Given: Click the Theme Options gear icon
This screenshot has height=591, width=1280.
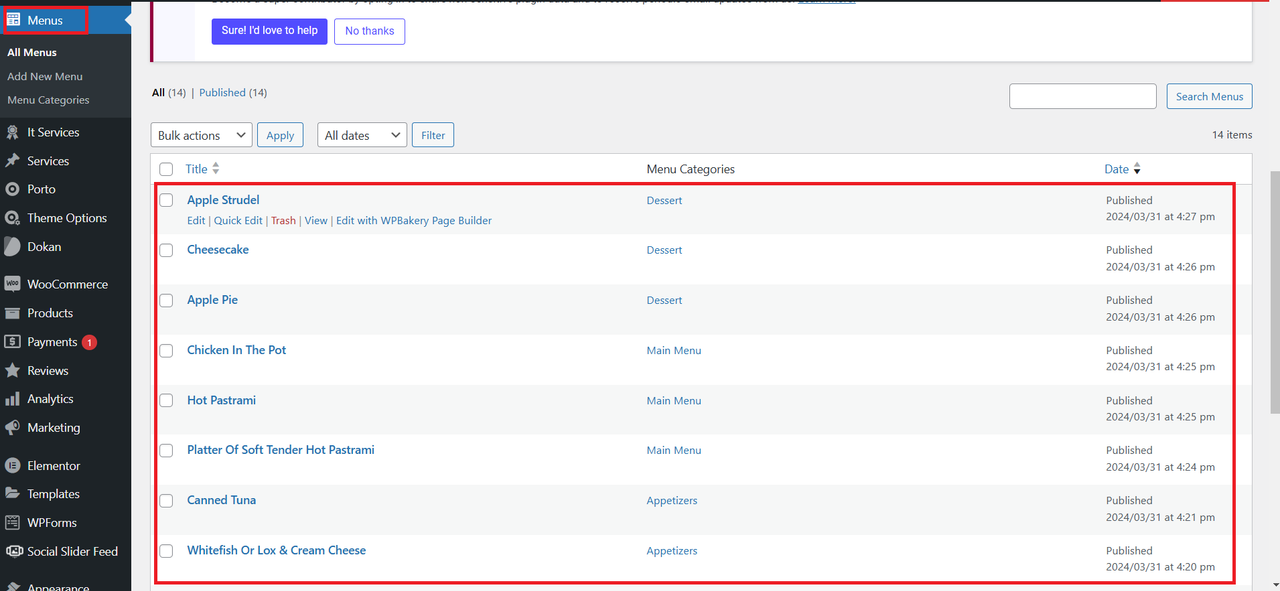Looking at the screenshot, I should [x=13, y=218].
